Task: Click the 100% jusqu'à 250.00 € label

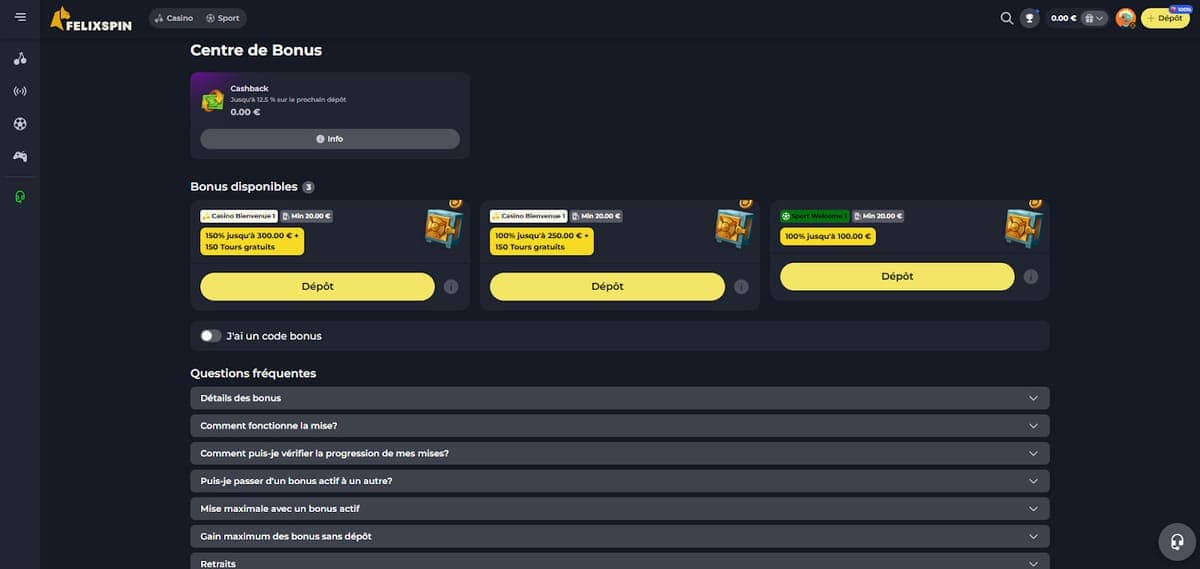Action: [x=541, y=241]
